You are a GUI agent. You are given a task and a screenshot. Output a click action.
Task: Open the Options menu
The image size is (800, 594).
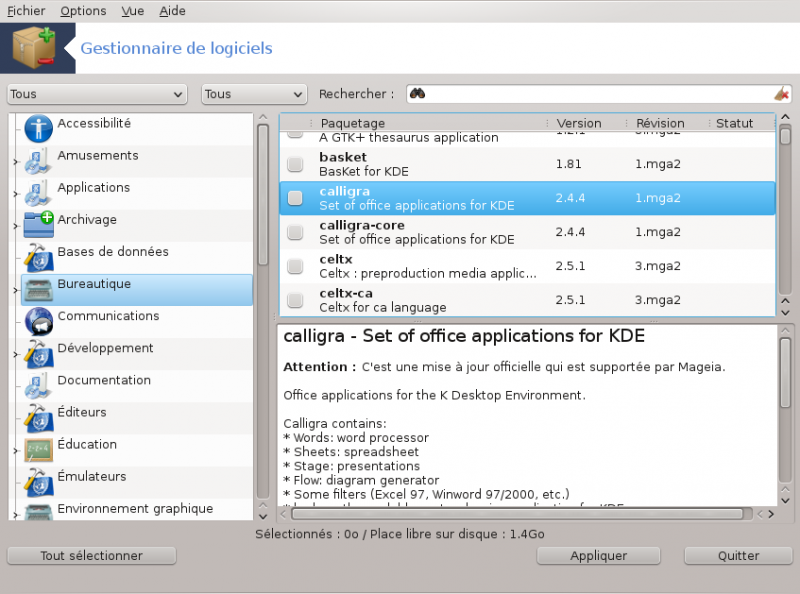tap(83, 11)
